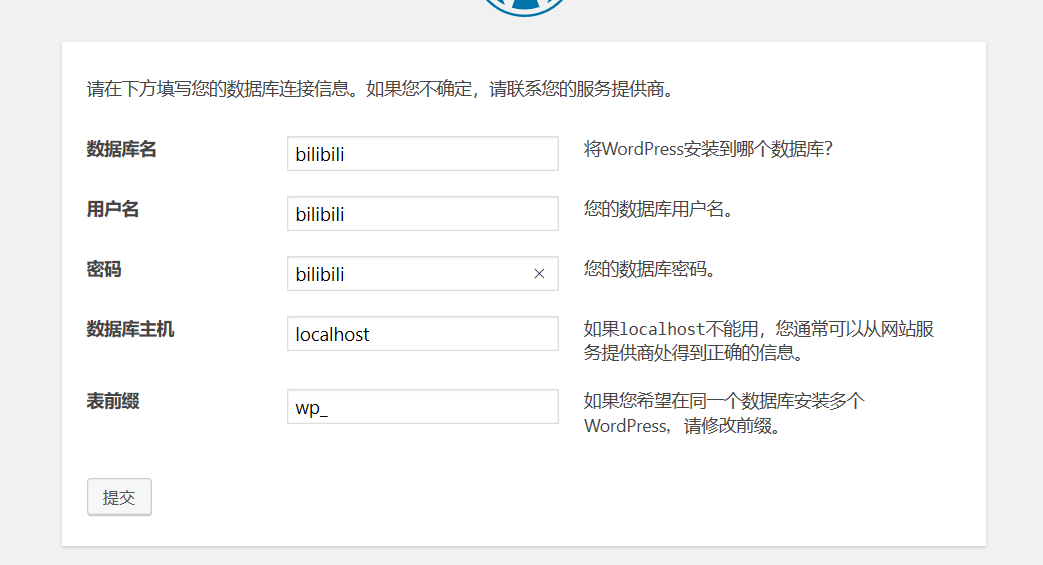Click the 数据库主机 label
The height and width of the screenshot is (565, 1043).
tap(130, 329)
